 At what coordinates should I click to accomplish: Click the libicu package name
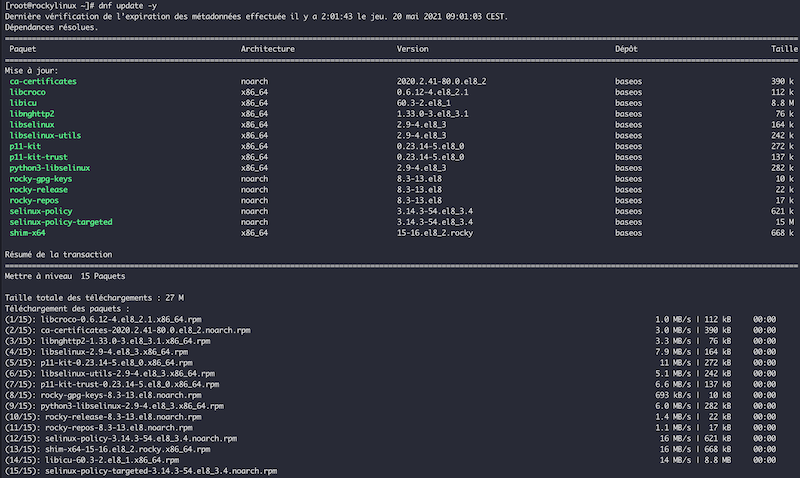23,103
